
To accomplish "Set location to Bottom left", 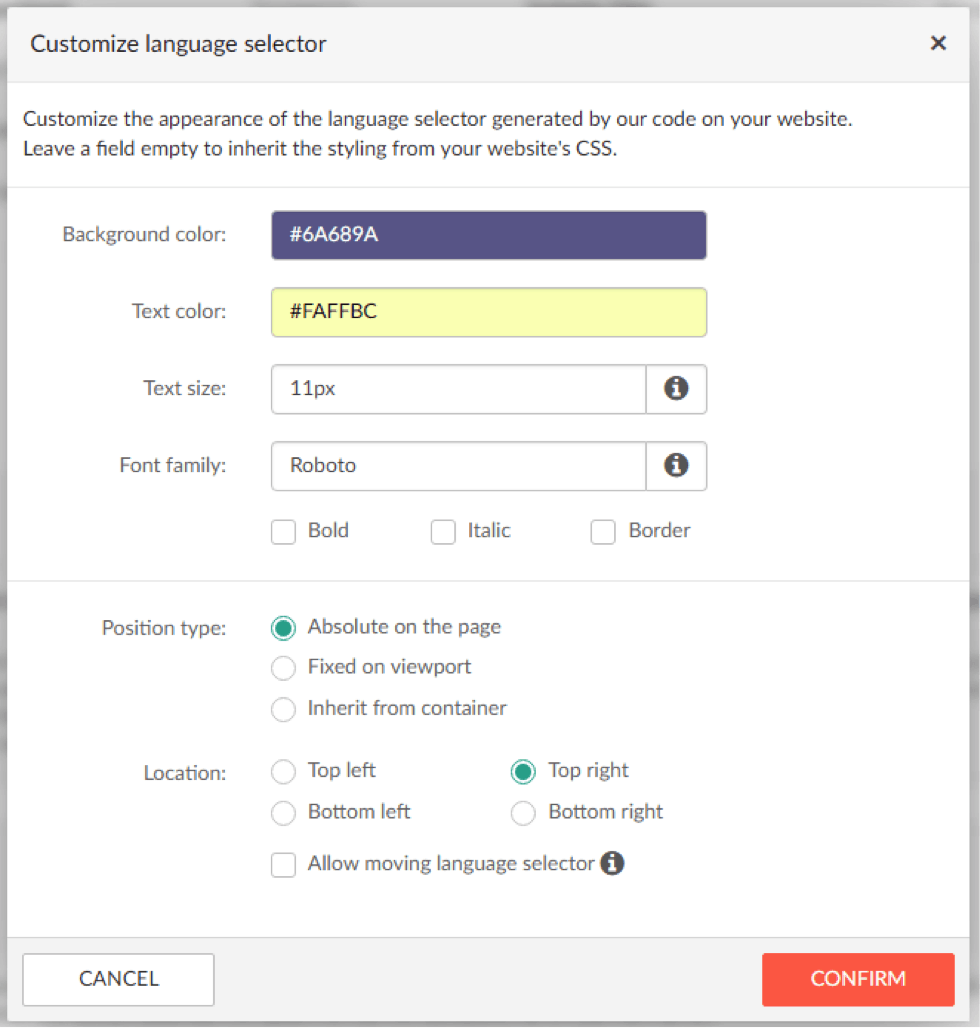I will click(x=283, y=813).
